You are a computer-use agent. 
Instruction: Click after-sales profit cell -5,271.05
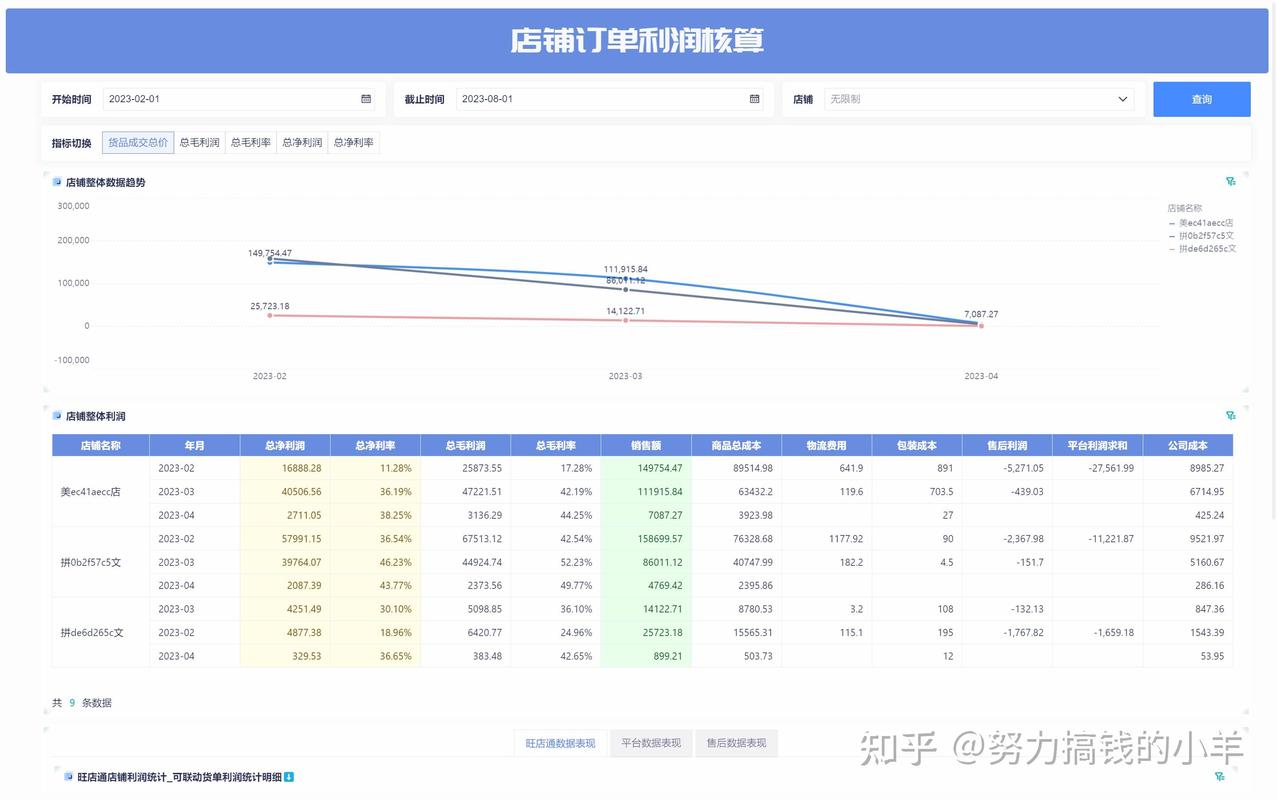pos(1007,468)
